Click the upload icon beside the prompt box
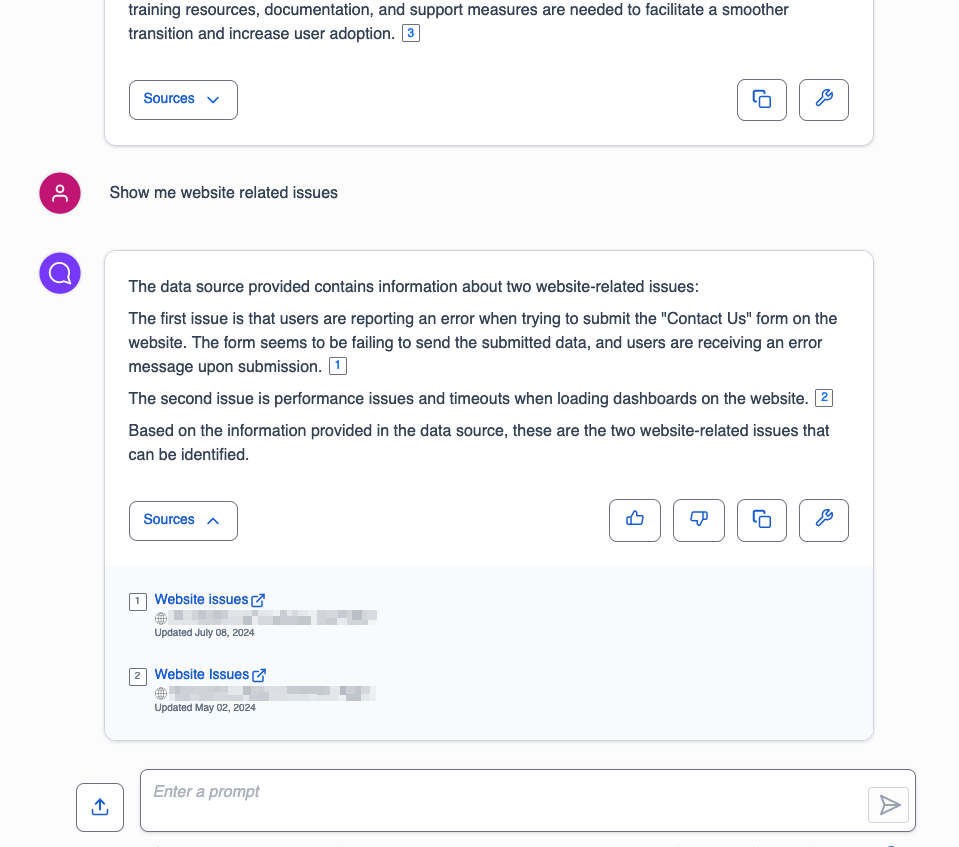The width and height of the screenshot is (959, 847). 99,807
